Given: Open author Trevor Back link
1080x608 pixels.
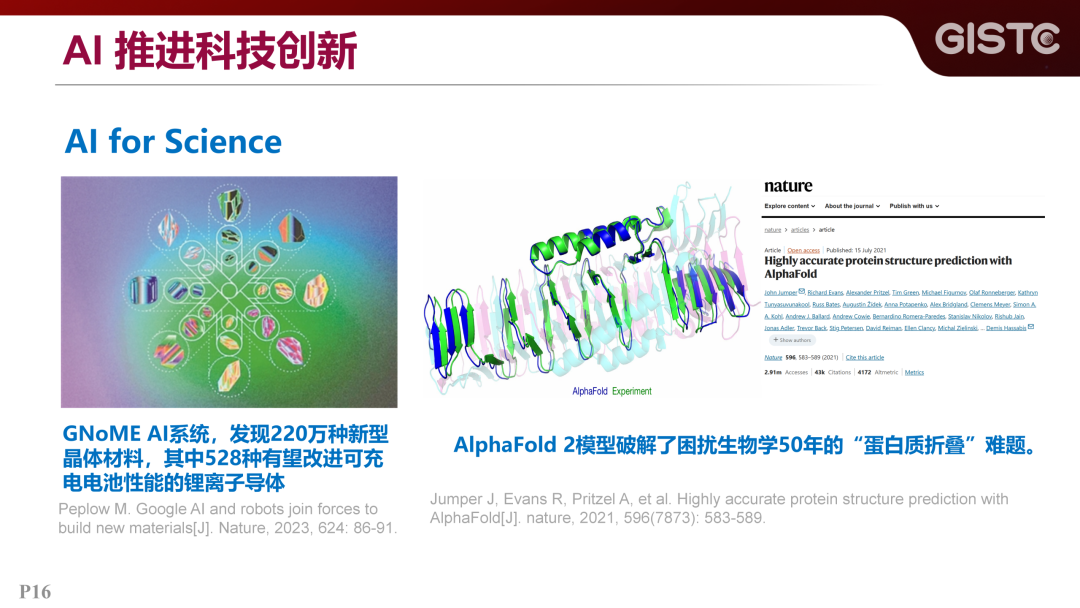Looking at the screenshot, I should (812, 328).
